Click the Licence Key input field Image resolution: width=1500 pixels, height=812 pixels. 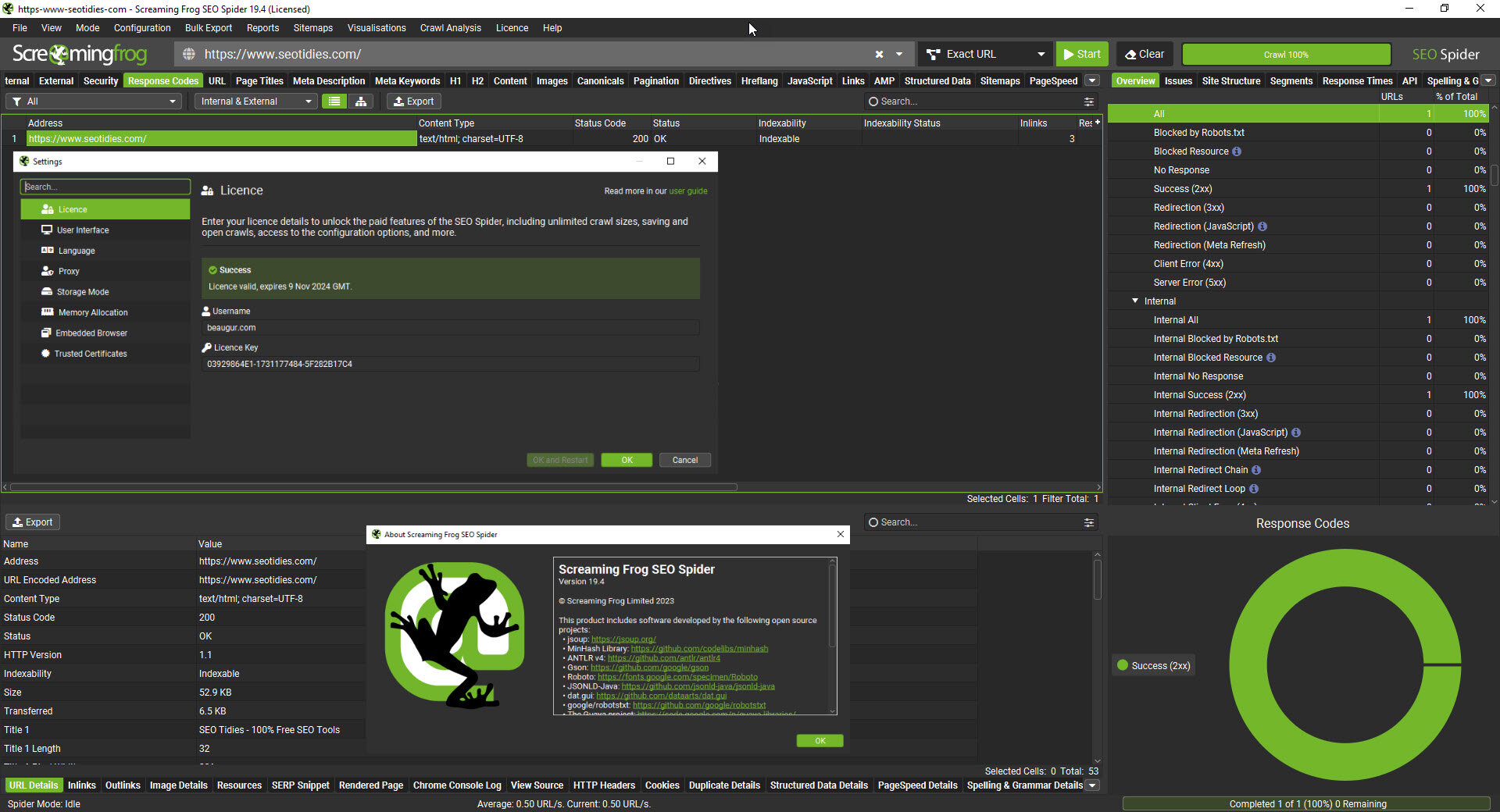450,365
